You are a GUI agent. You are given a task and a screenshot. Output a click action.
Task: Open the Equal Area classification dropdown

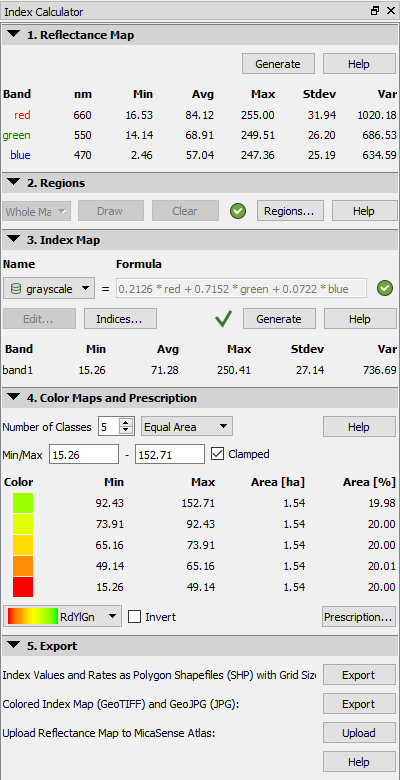tap(187, 427)
